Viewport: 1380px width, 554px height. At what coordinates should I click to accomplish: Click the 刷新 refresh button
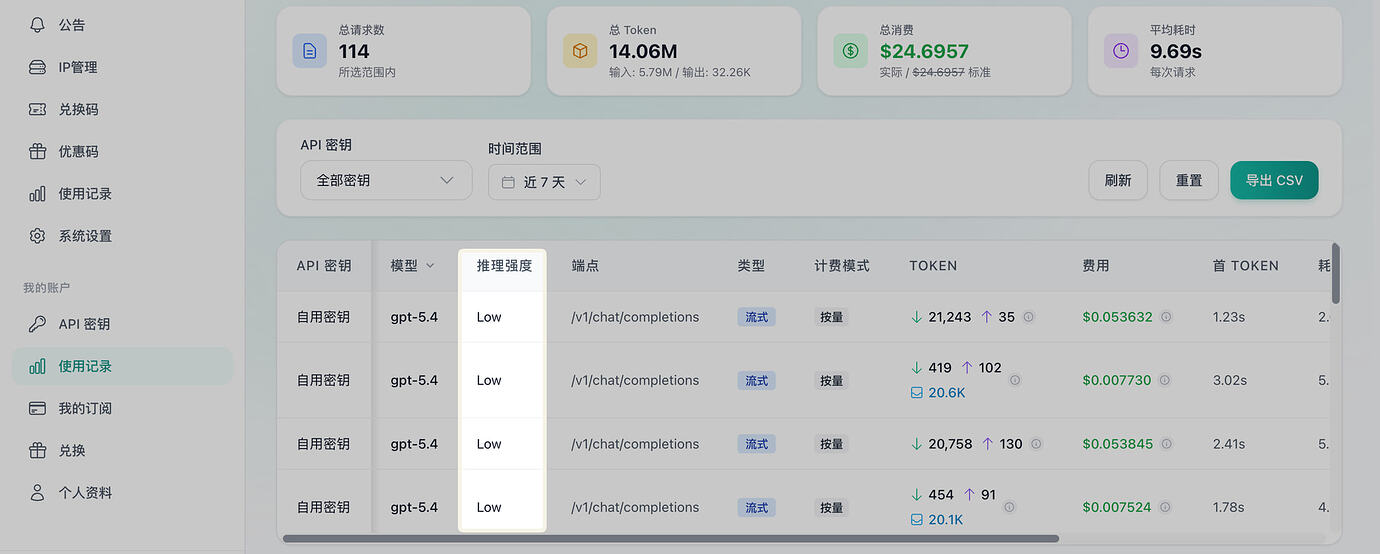coord(1118,181)
